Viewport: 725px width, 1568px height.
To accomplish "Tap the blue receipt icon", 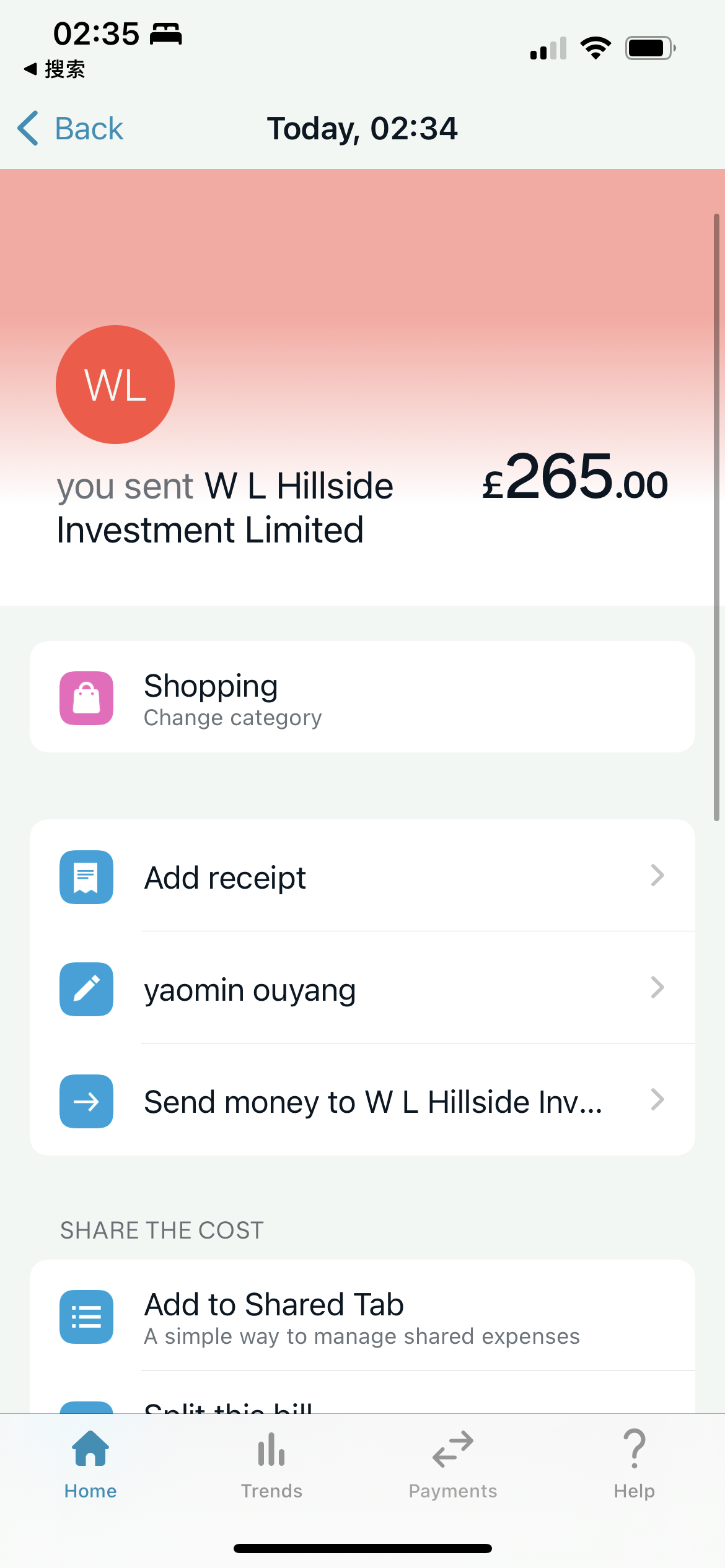I will pos(86,877).
